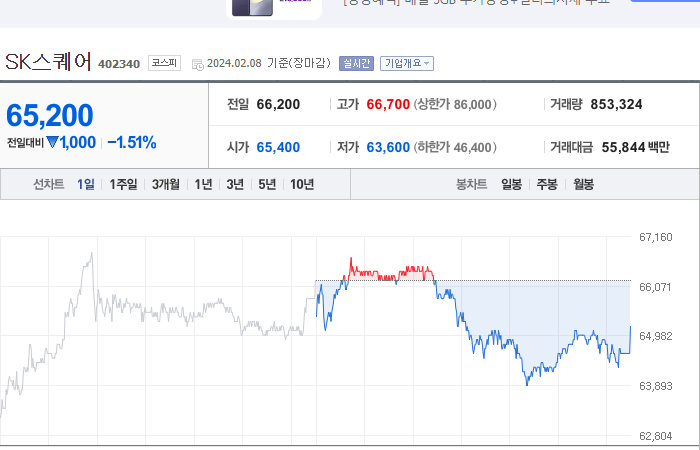The height and width of the screenshot is (450, 700).
Task: Click the calendar clock icon beside the date
Action: (x=197, y=64)
